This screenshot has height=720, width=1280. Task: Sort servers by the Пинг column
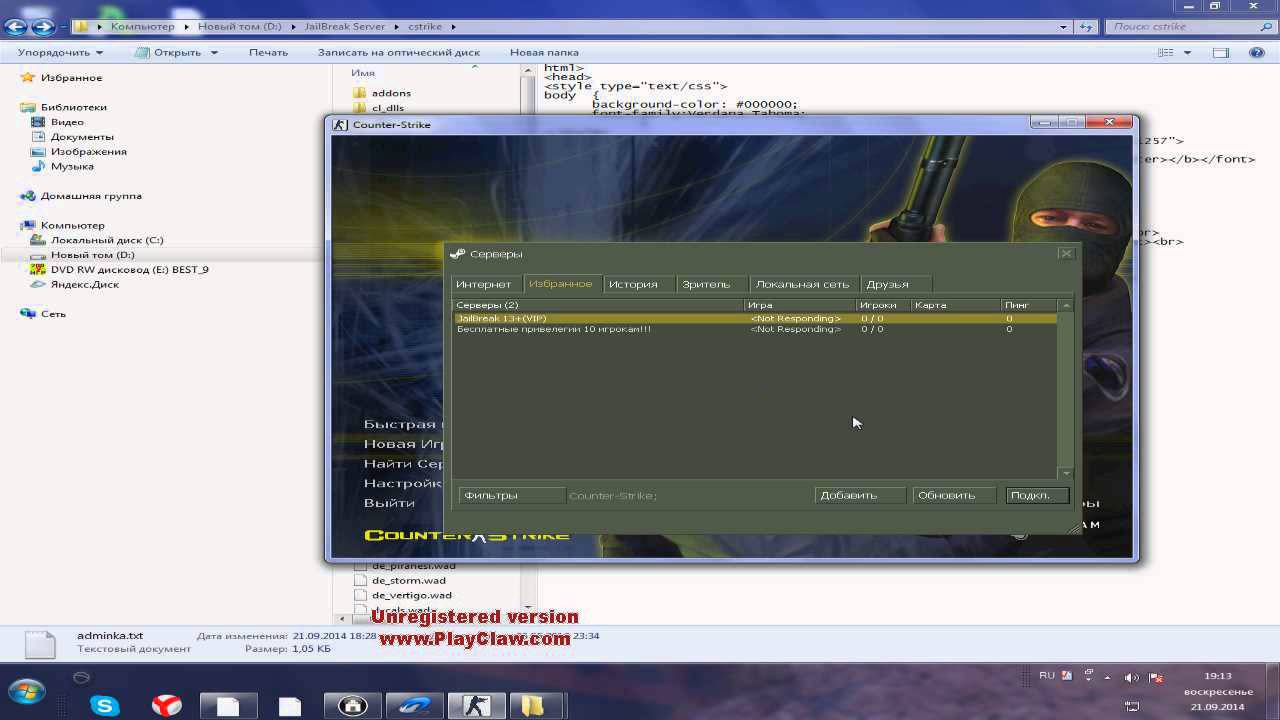[1029, 305]
